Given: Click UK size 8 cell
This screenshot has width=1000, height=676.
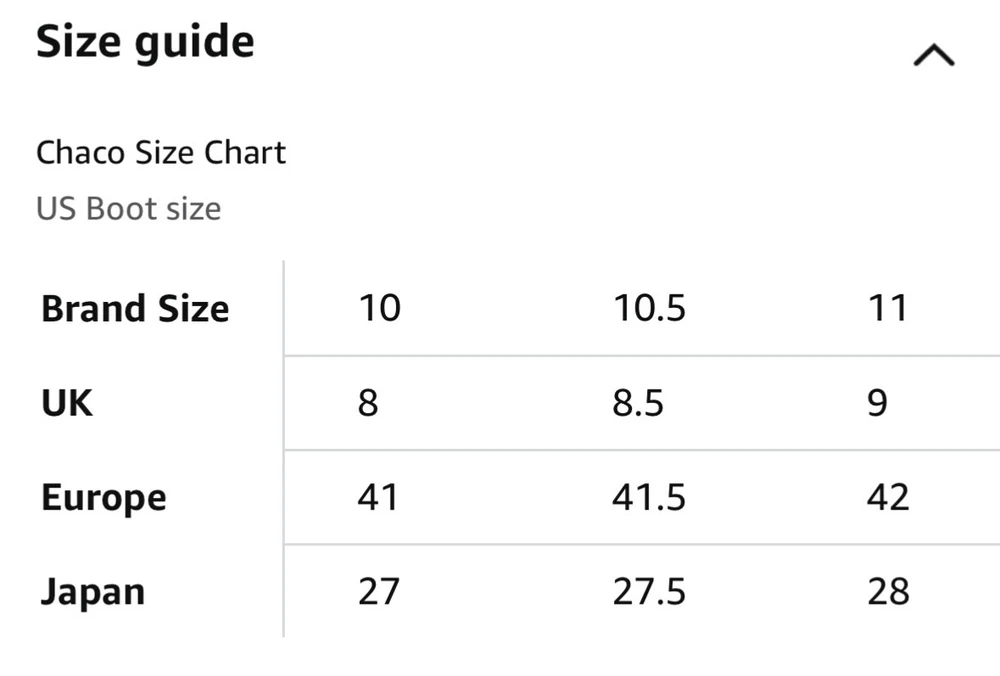Looking at the screenshot, I should point(368,403).
